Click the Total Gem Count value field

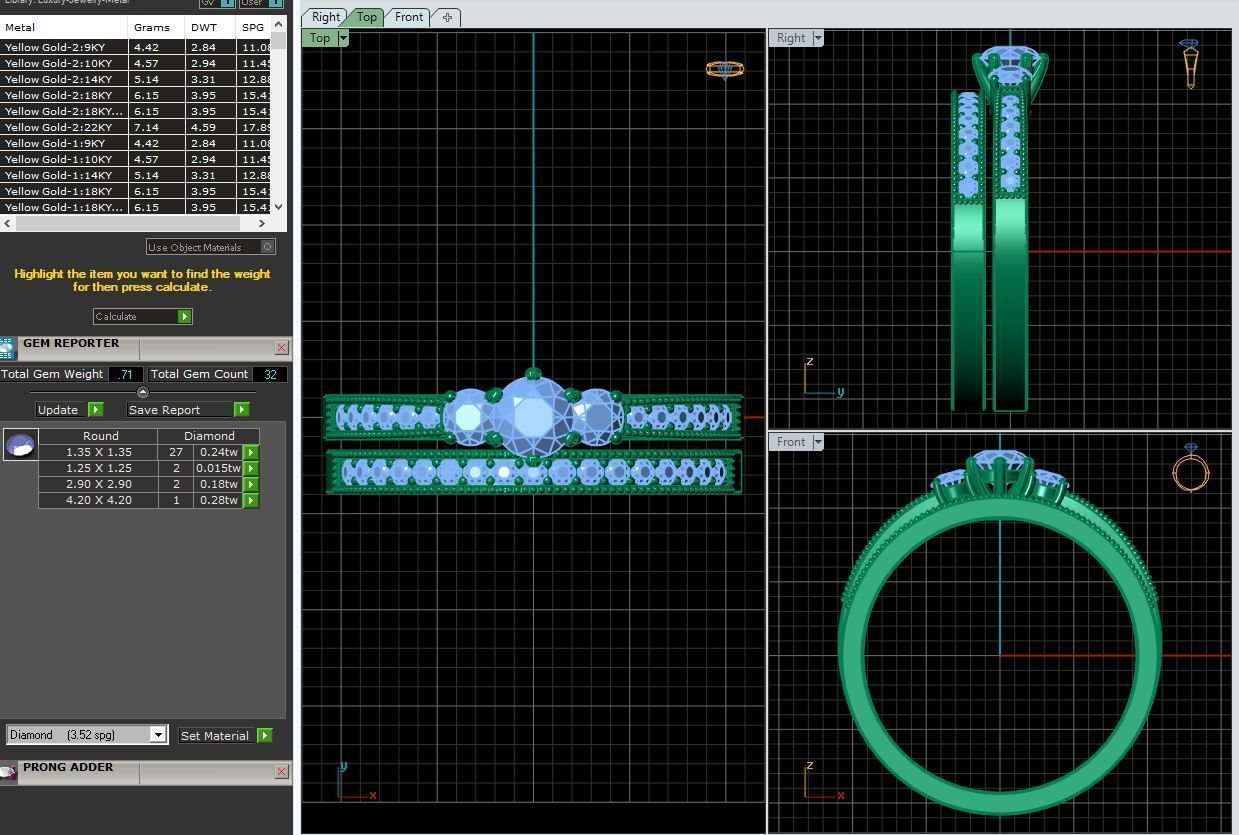tap(270, 374)
